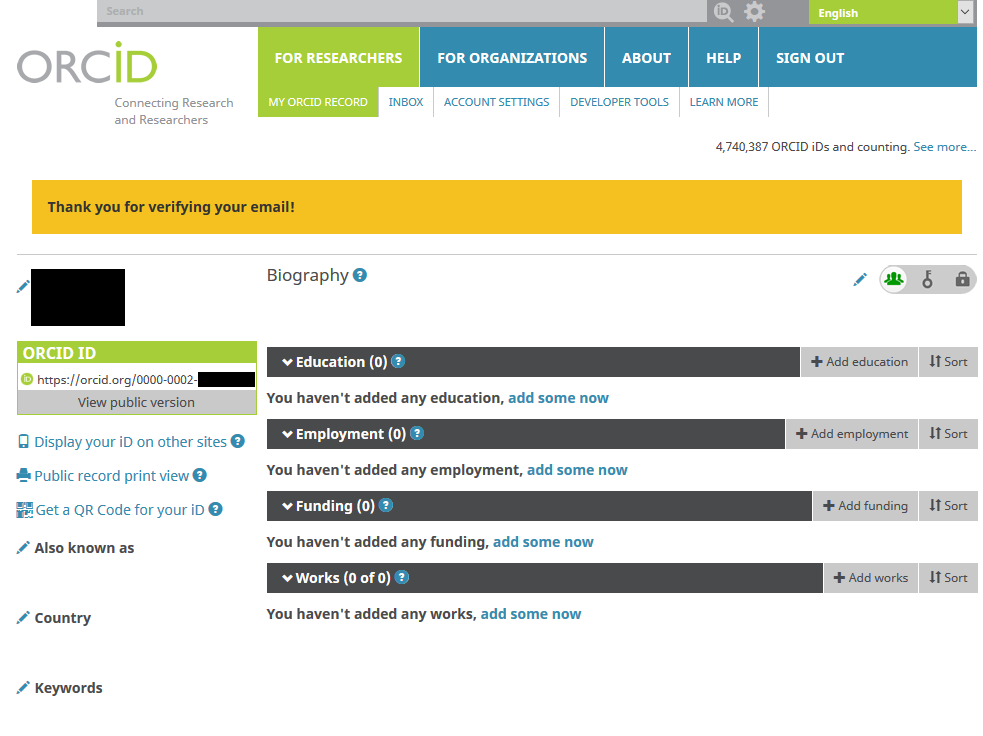Go to the For Organizations menu
The height and width of the screenshot is (736, 983).
click(x=512, y=58)
